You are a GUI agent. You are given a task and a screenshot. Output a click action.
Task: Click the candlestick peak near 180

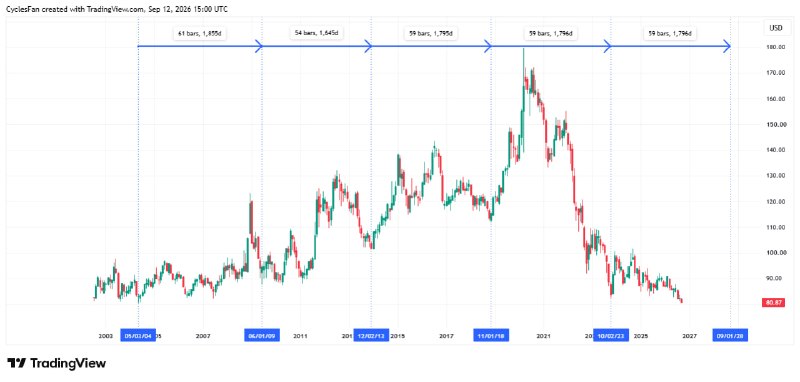523,51
